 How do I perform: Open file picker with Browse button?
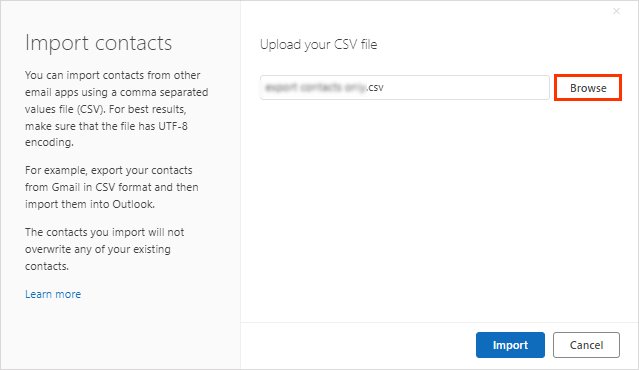point(588,88)
